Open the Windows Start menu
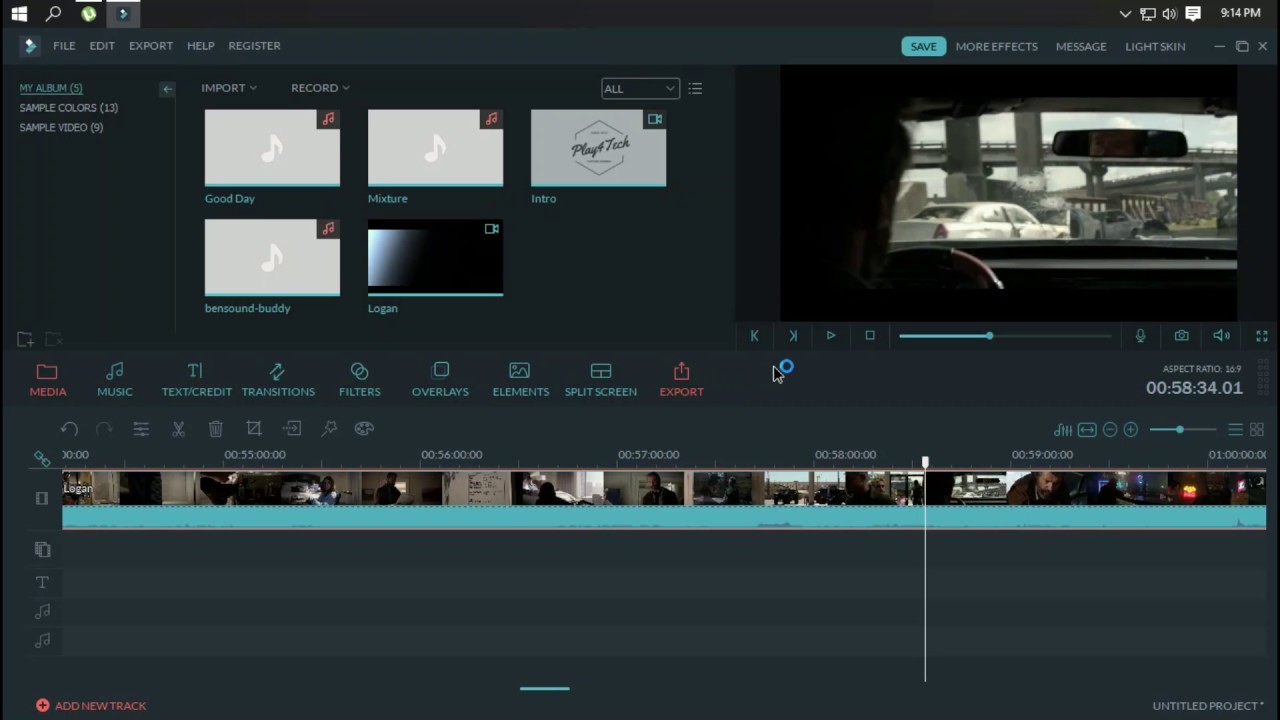The width and height of the screenshot is (1280, 720). click(x=19, y=14)
